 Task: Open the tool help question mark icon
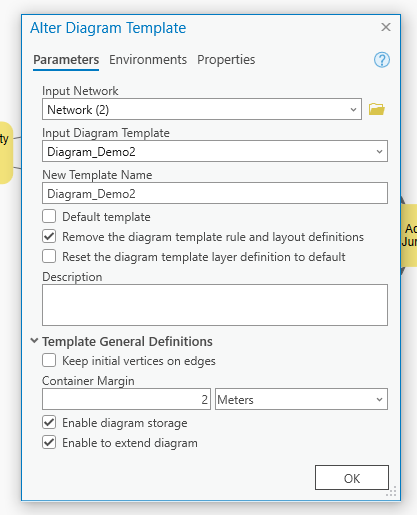[x=382, y=60]
